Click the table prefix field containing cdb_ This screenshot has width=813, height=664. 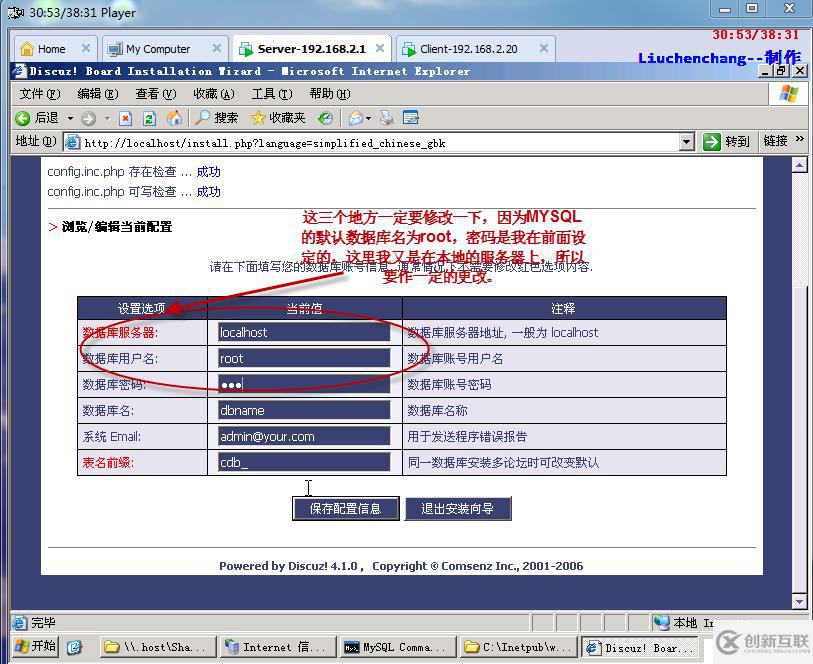click(304, 462)
